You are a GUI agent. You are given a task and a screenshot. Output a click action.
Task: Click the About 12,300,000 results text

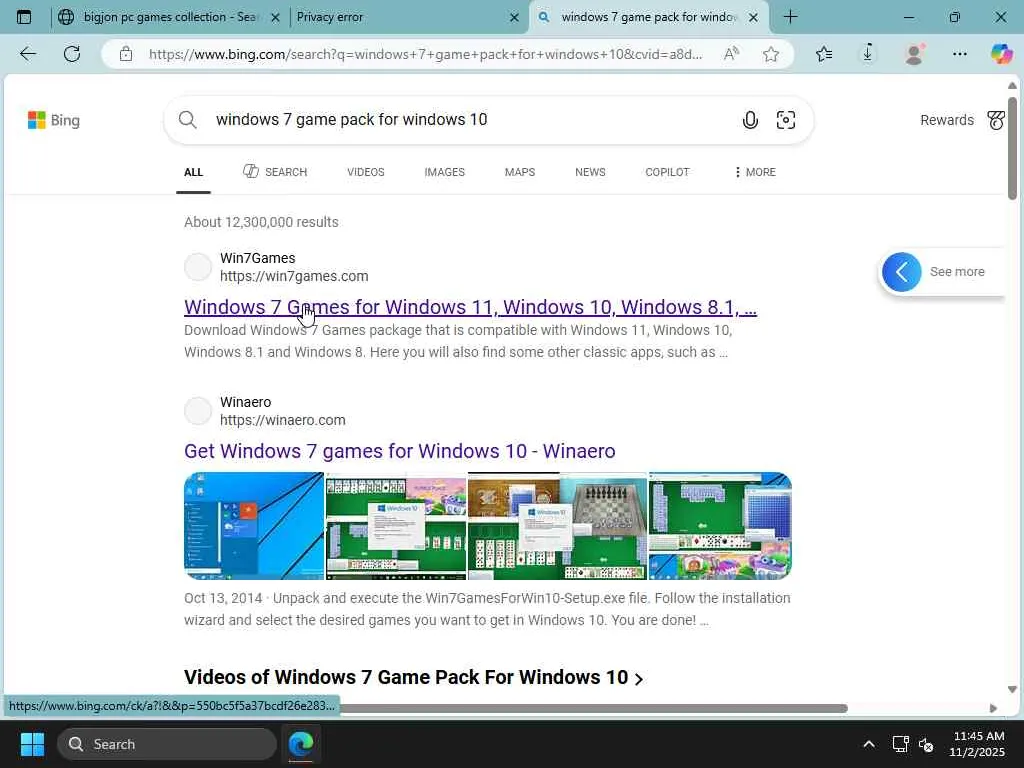coord(261,222)
